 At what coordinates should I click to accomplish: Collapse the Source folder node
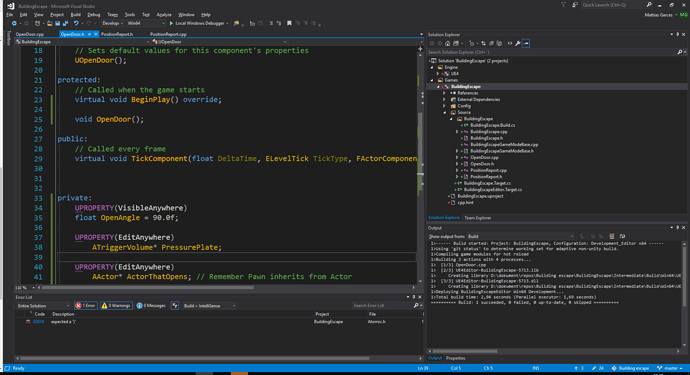444,112
